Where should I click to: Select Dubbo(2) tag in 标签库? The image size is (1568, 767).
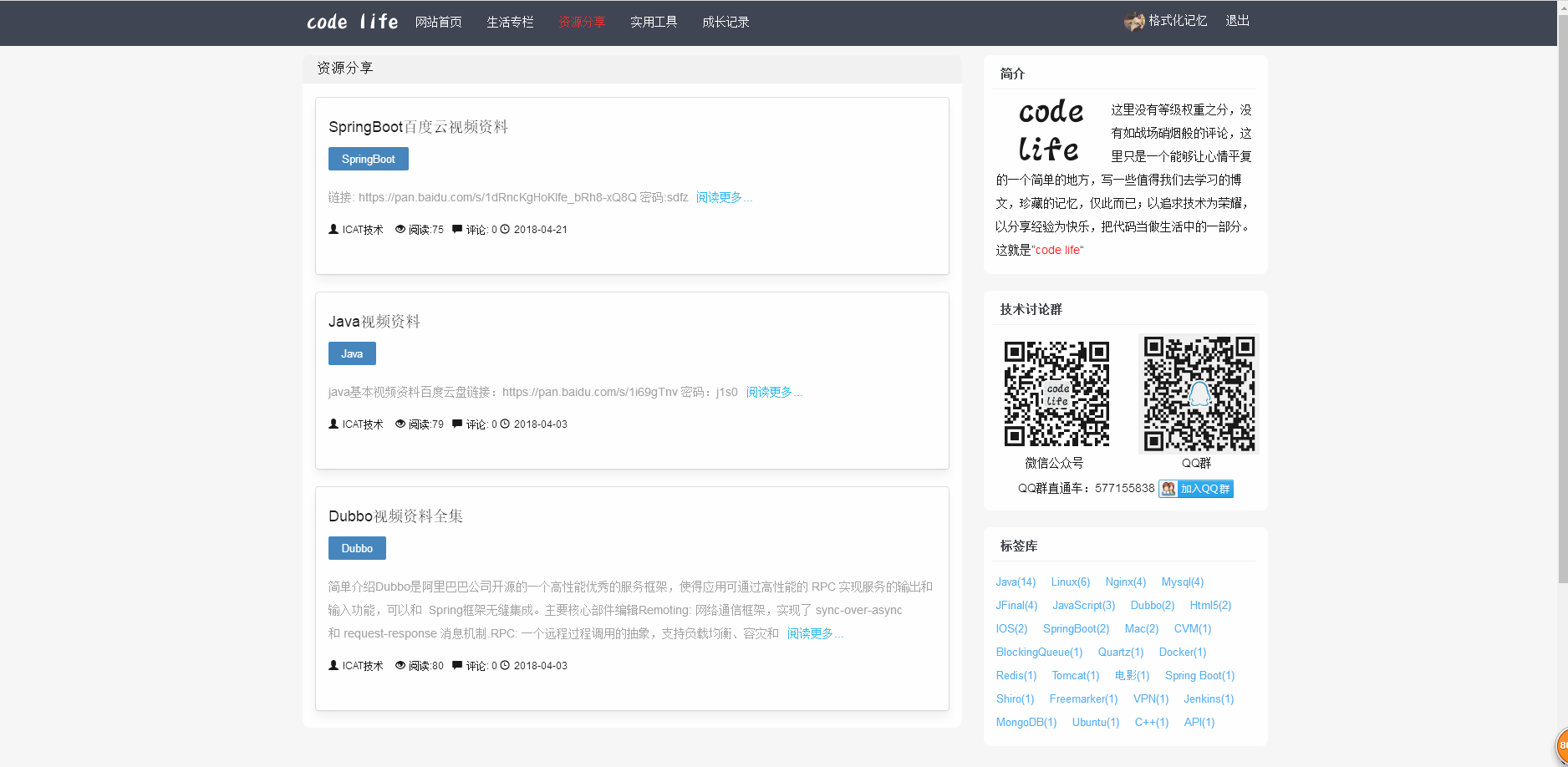(x=1153, y=605)
